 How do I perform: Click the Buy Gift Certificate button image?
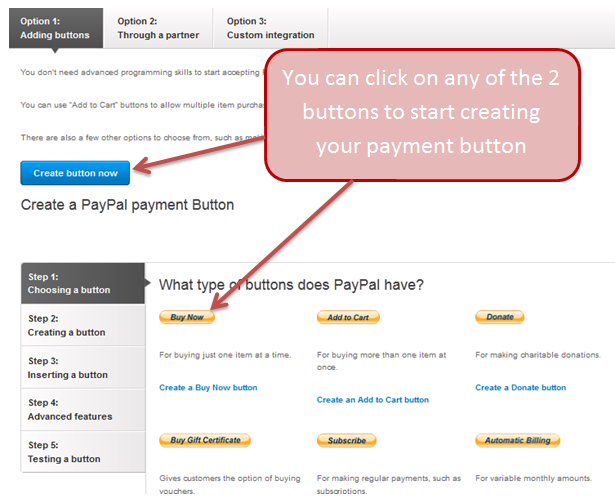[x=205, y=440]
